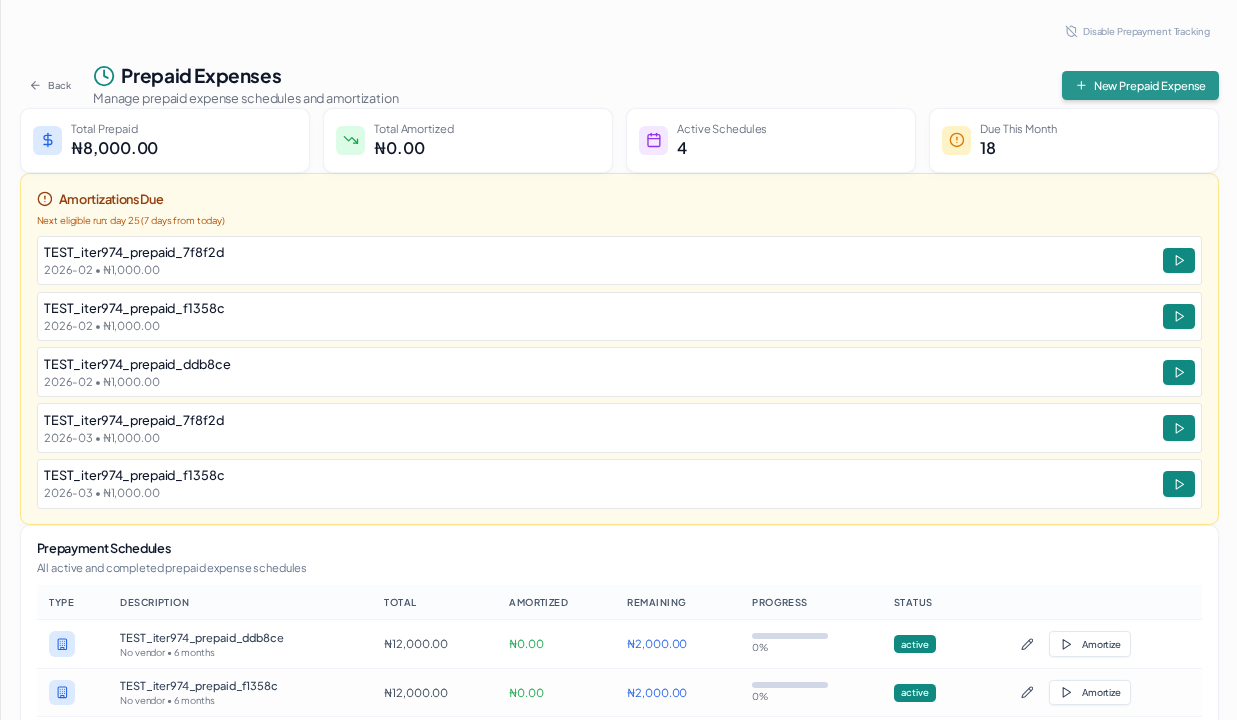The image size is (1237, 720).
Task: Click Amortize button for ddb8ce schedule
Action: 1090,644
